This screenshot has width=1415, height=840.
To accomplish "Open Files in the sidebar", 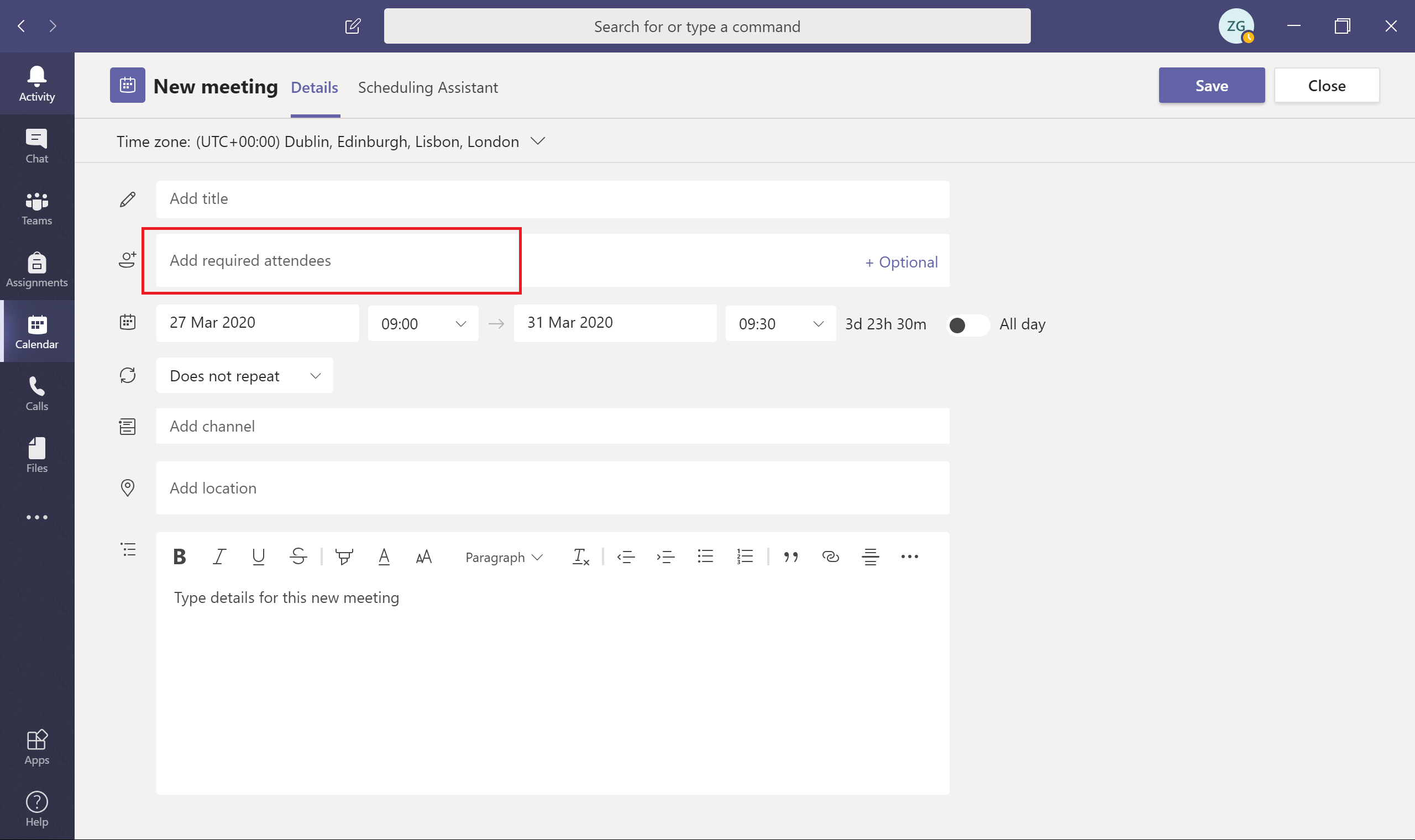I will coord(37,455).
